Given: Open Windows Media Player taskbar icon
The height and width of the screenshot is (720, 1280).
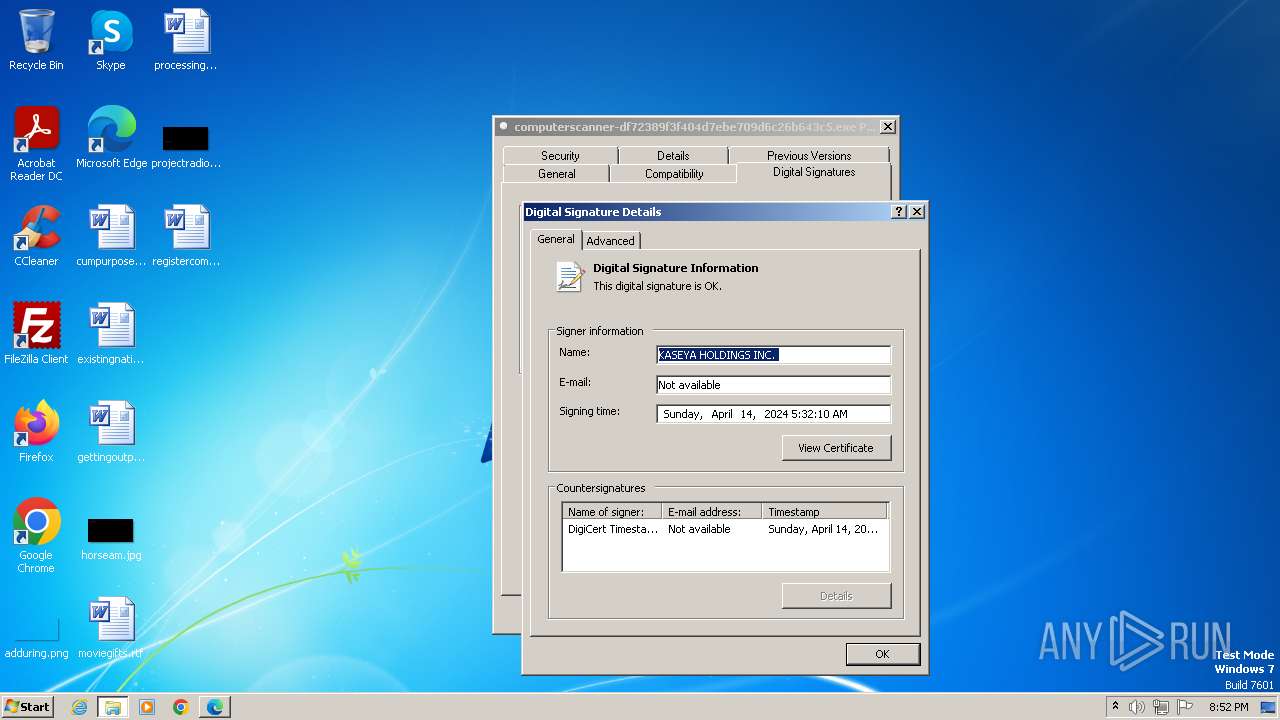Looking at the screenshot, I should tap(147, 707).
